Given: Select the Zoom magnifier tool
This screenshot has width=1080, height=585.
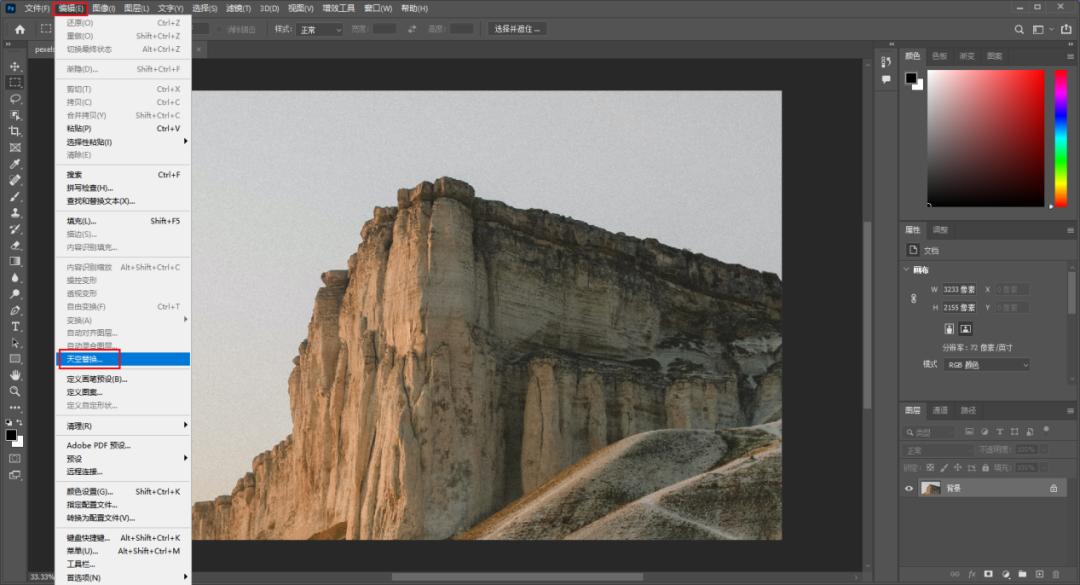Looking at the screenshot, I should (15, 391).
